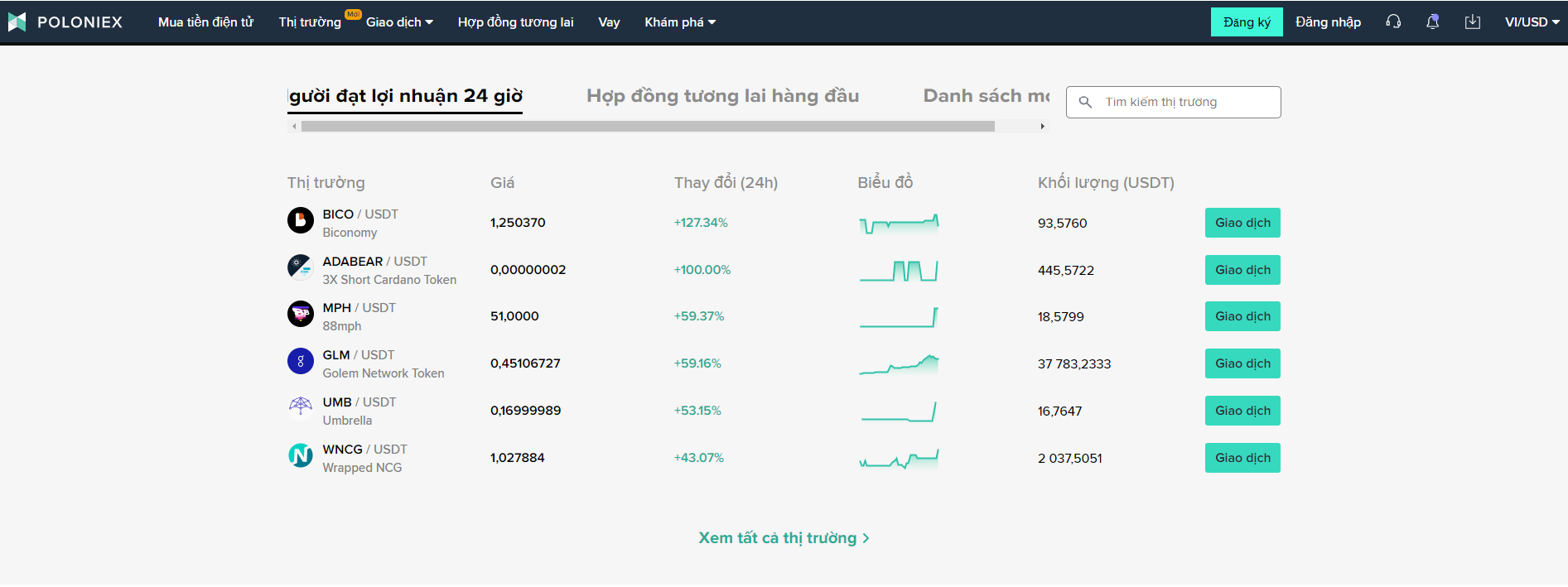Select the ADABEAR / USDT pair name
The image size is (1568, 587).
pyautogui.click(x=374, y=262)
